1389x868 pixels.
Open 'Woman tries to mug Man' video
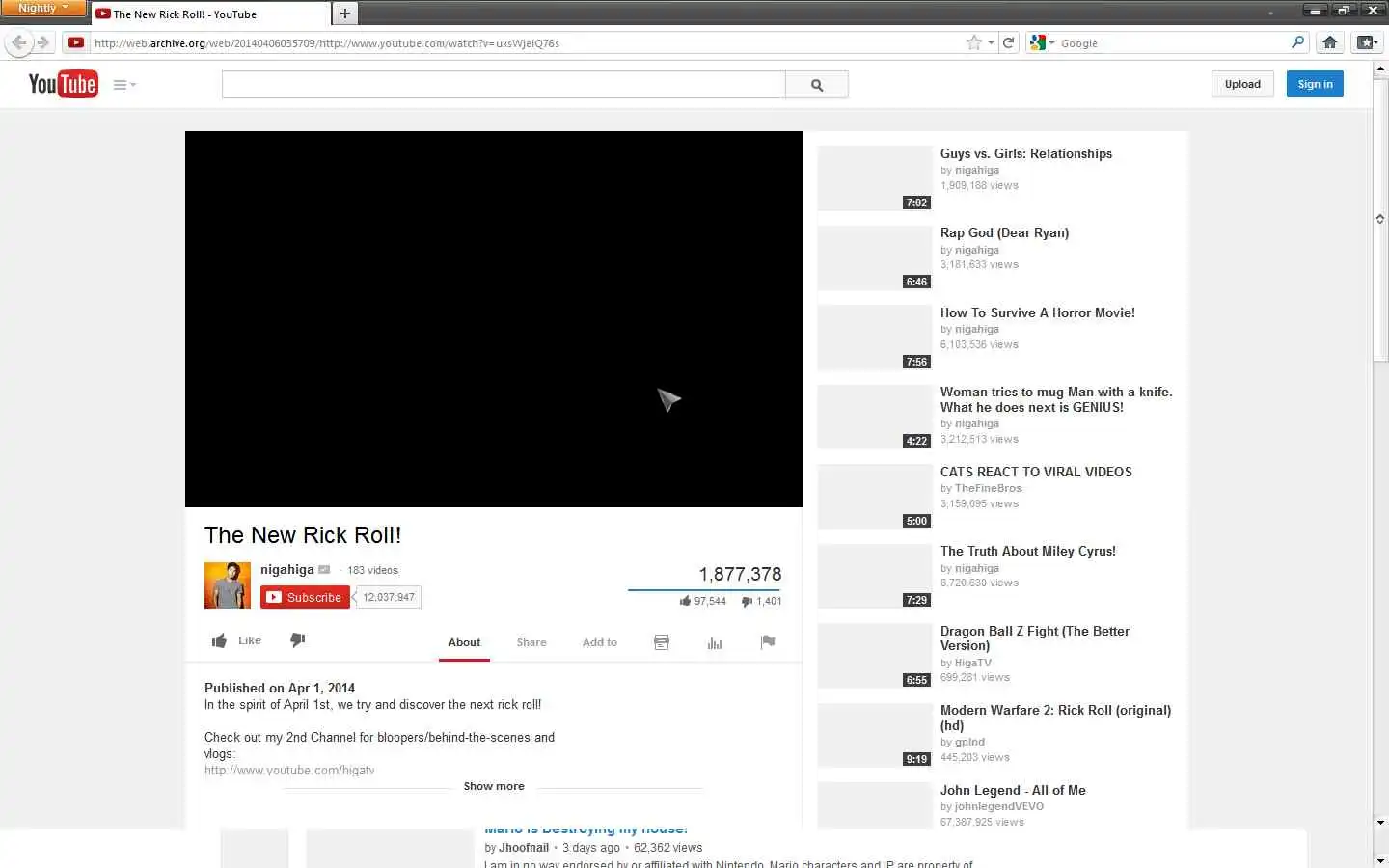pyautogui.click(x=1056, y=399)
